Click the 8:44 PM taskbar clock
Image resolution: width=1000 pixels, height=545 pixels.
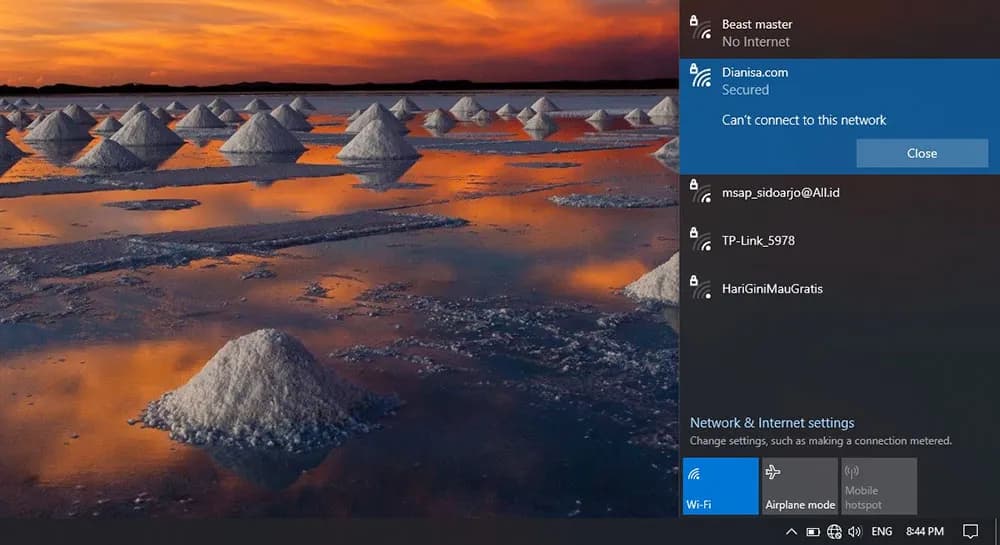click(x=924, y=531)
